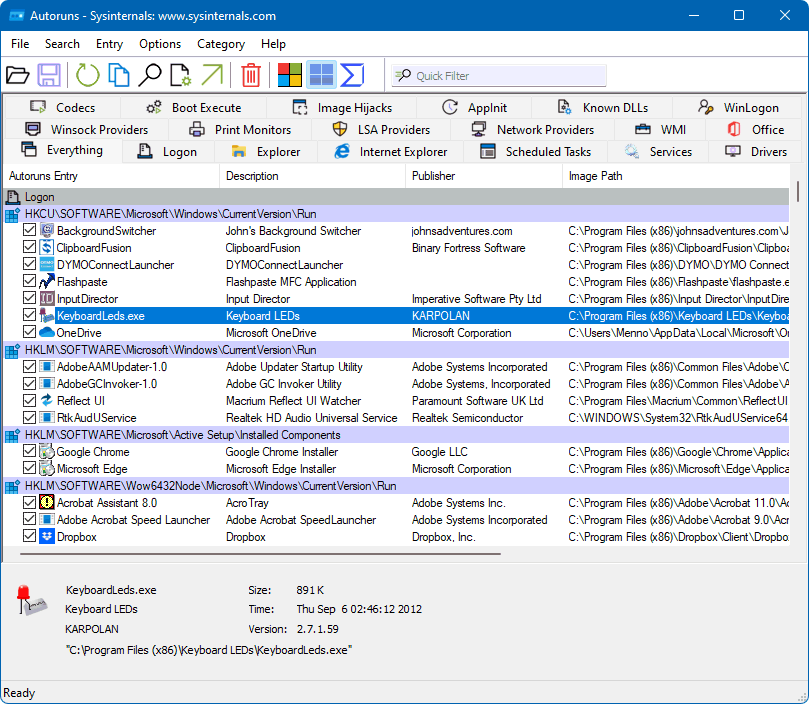This screenshot has height=704, width=809.
Task: Uncheck the ClipboardFusion checkbox
Action: 29,247
